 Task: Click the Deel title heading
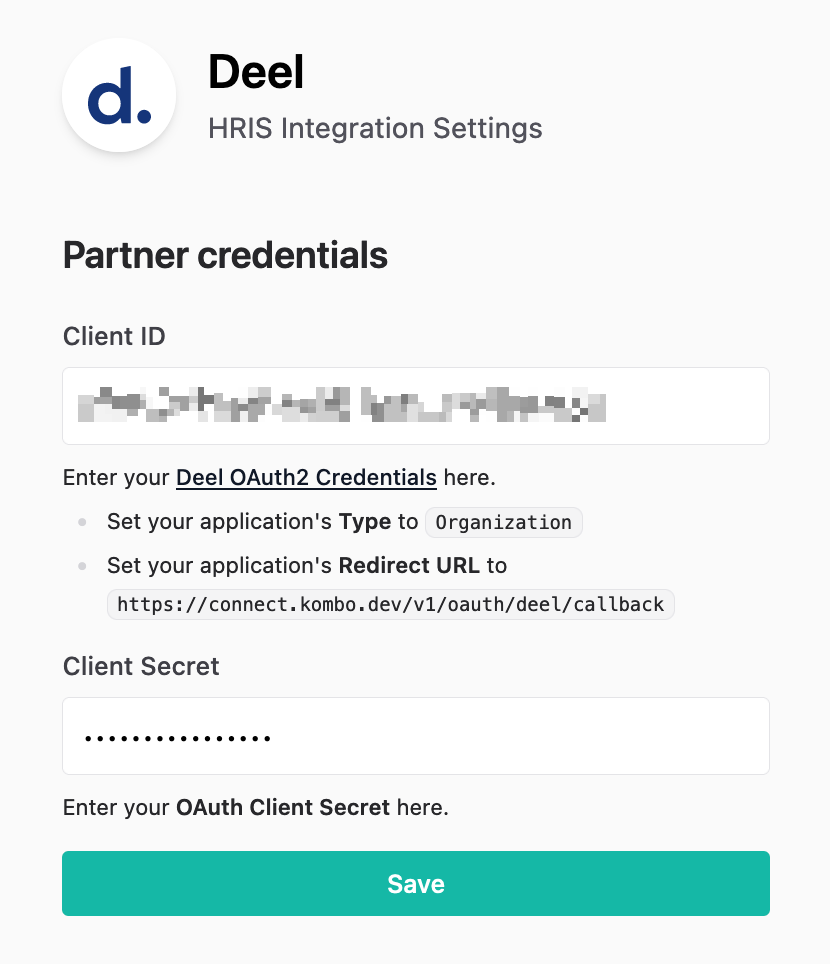click(x=256, y=72)
